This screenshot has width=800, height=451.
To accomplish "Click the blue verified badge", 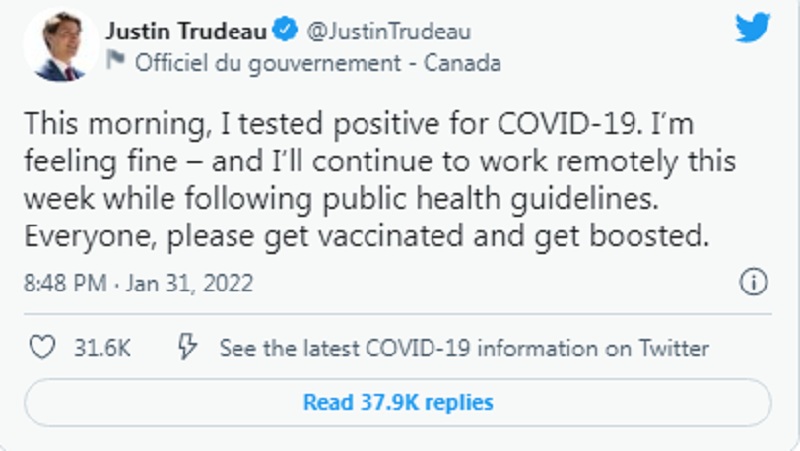I will click(x=287, y=31).
